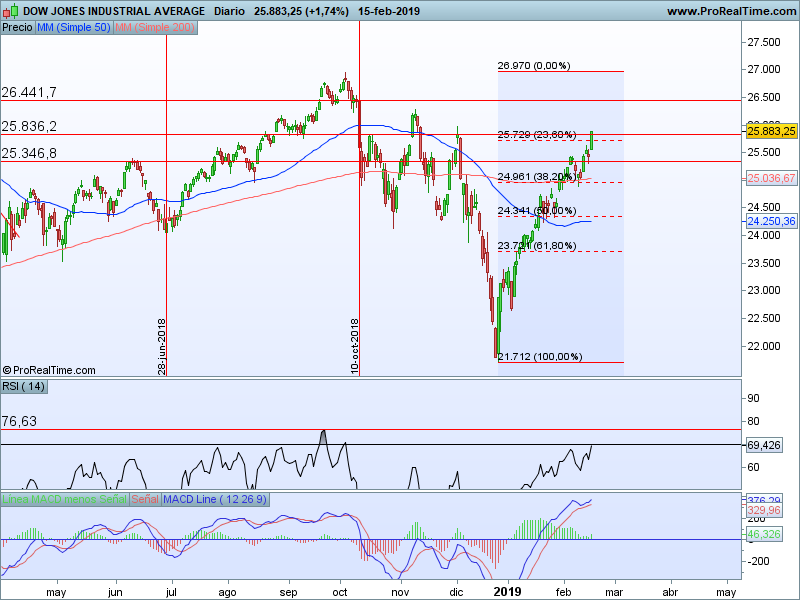Click the sep month label on time axis
800x600 pixels.
coord(288,592)
